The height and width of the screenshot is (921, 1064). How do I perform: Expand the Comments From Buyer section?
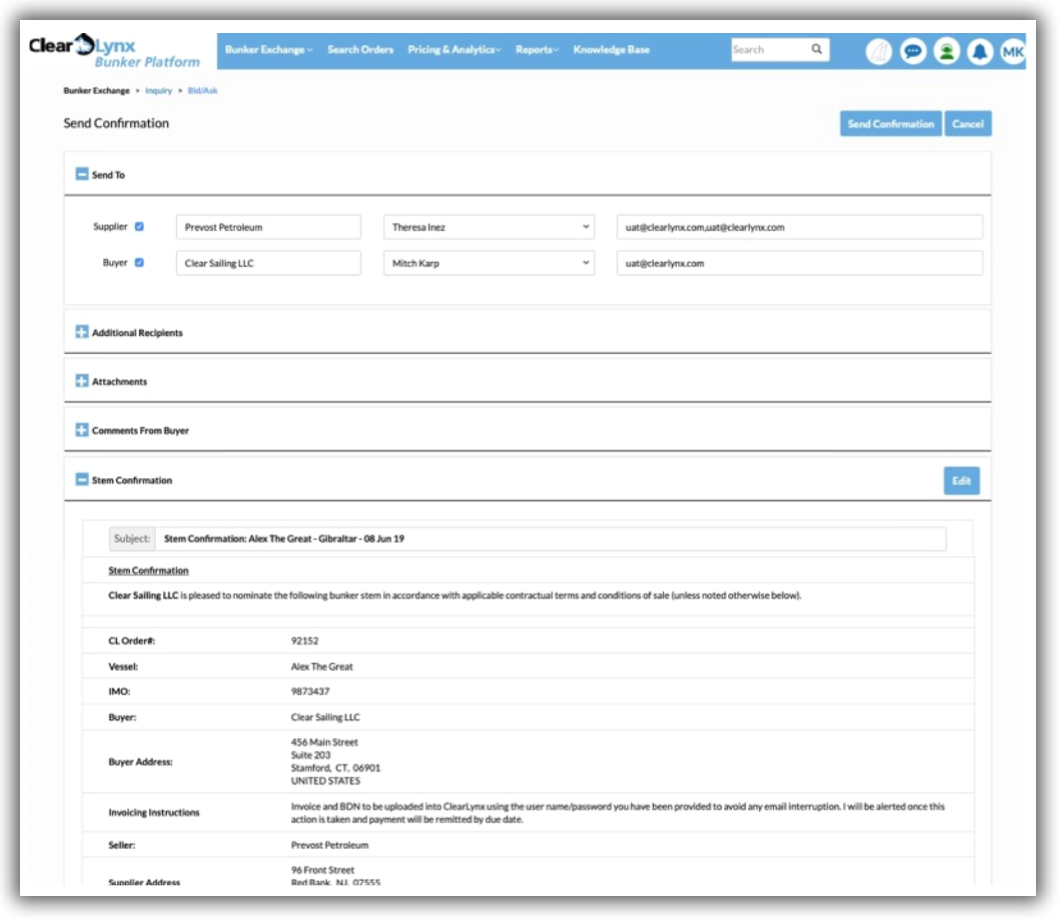click(x=82, y=430)
